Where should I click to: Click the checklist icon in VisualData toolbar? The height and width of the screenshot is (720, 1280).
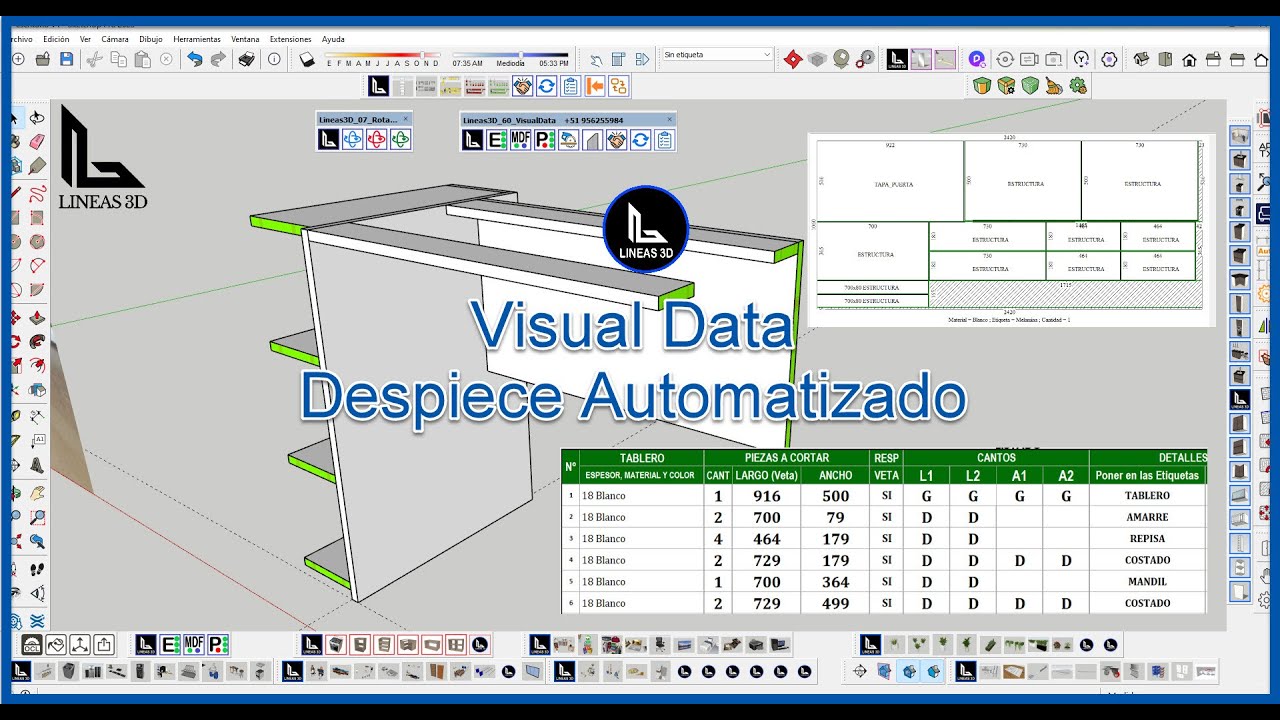[x=664, y=140]
